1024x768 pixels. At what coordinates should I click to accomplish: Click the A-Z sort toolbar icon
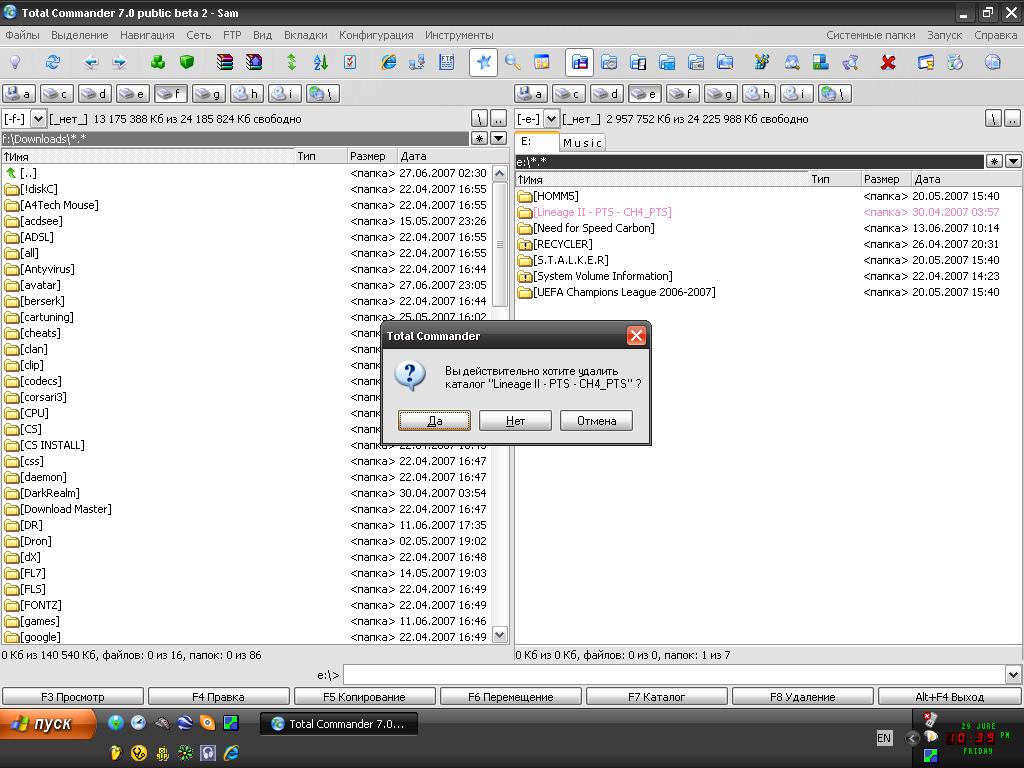(x=321, y=63)
